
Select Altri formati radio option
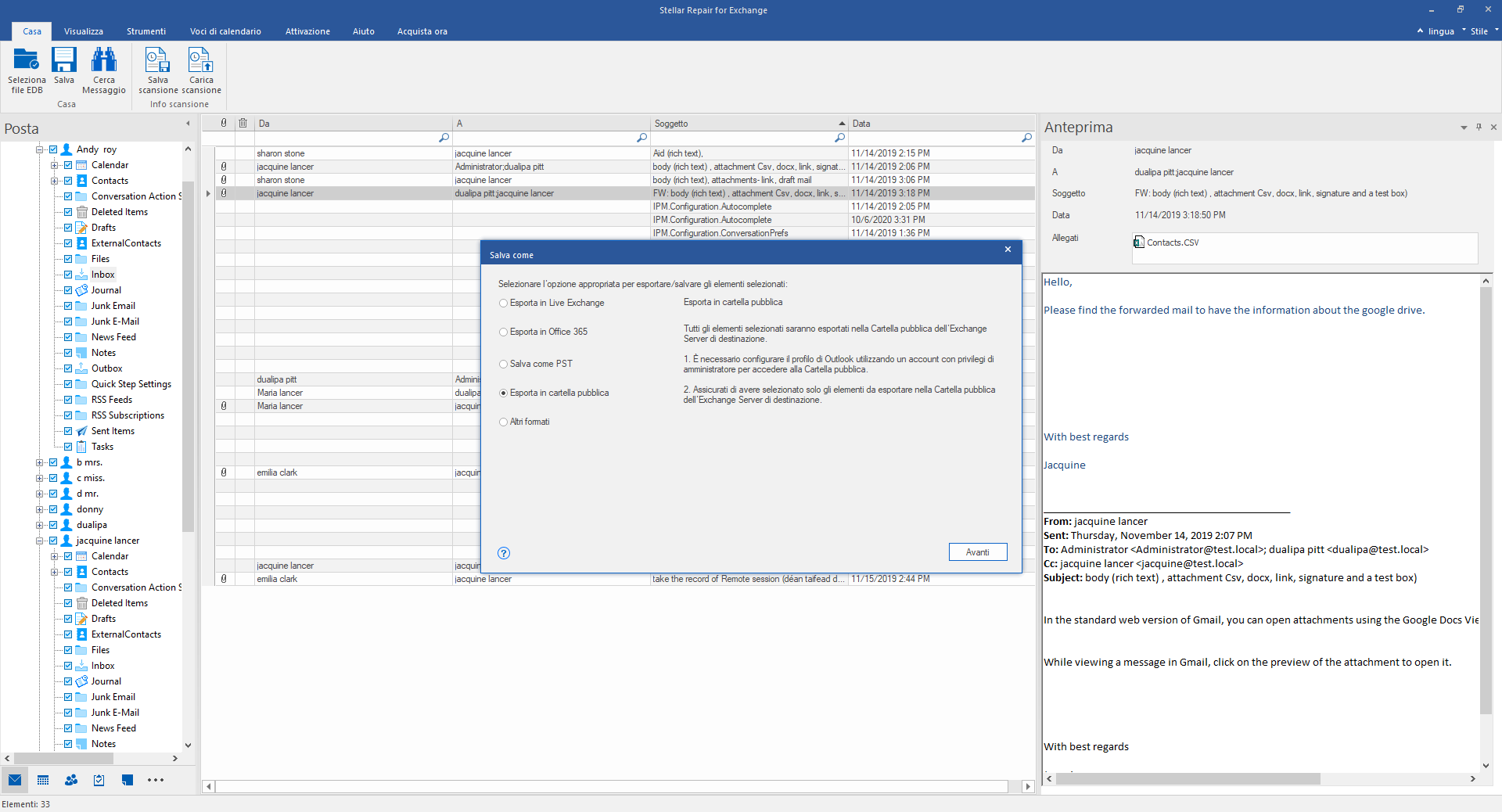click(504, 422)
